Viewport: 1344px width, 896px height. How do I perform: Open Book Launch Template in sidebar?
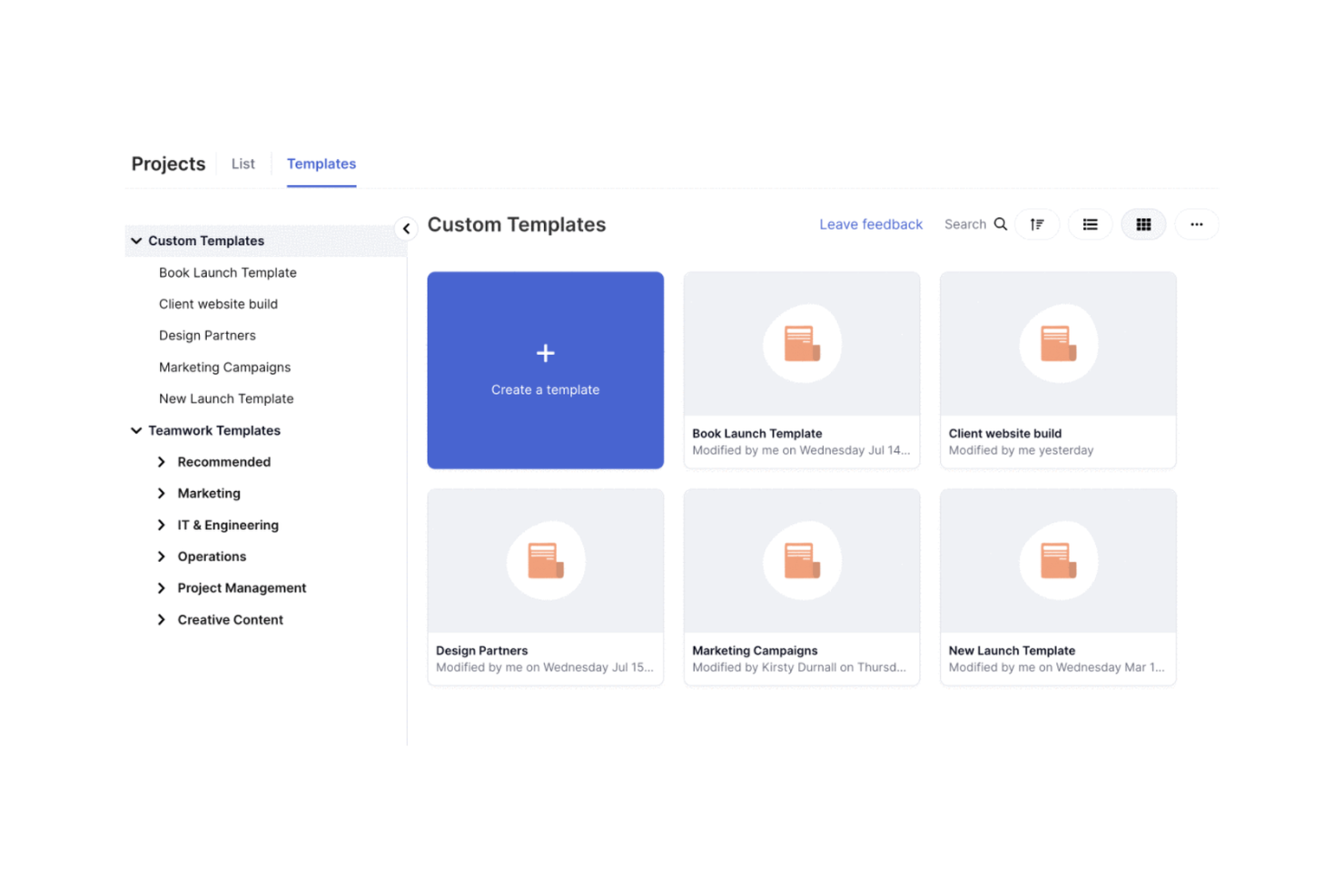[228, 272]
